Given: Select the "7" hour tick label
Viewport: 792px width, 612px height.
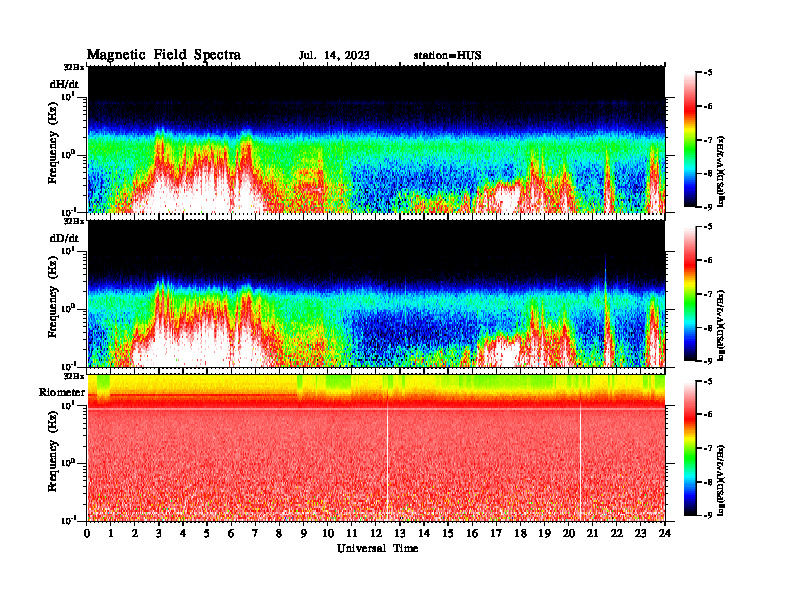Looking at the screenshot, I should [x=255, y=533].
